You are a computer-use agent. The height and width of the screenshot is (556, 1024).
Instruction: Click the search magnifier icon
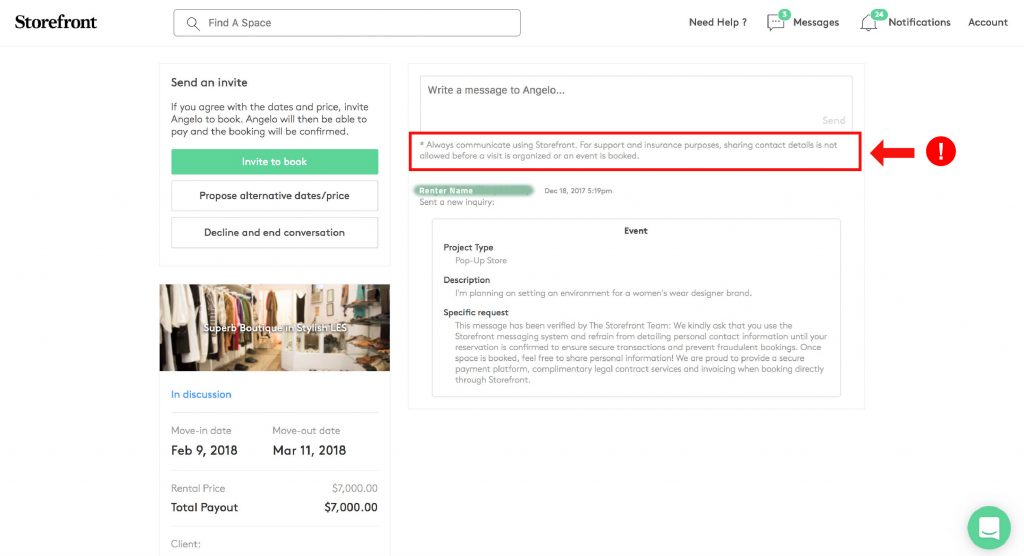tap(192, 23)
